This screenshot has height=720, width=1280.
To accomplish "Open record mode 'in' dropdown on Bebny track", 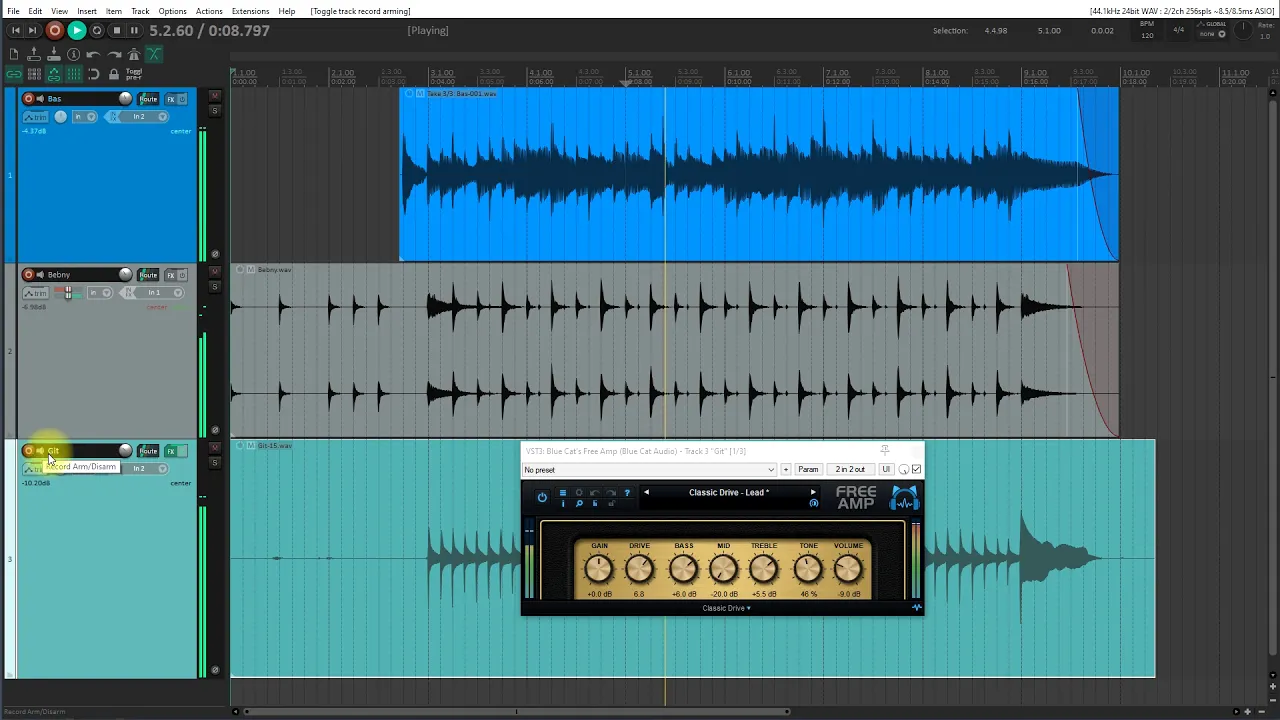I will click(100, 293).
